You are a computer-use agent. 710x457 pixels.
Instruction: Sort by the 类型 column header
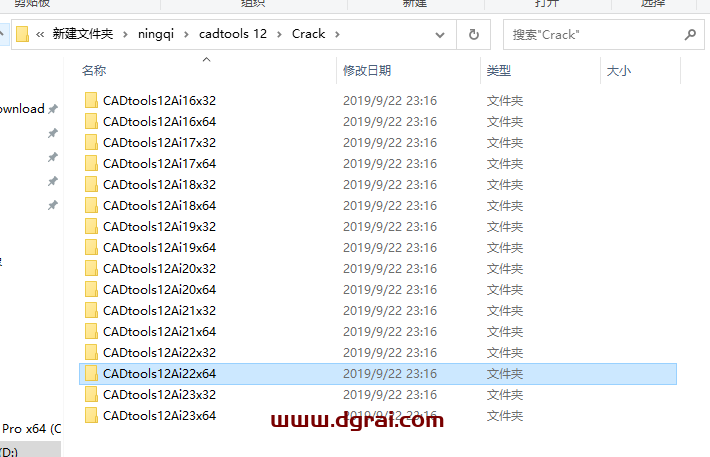point(499,71)
